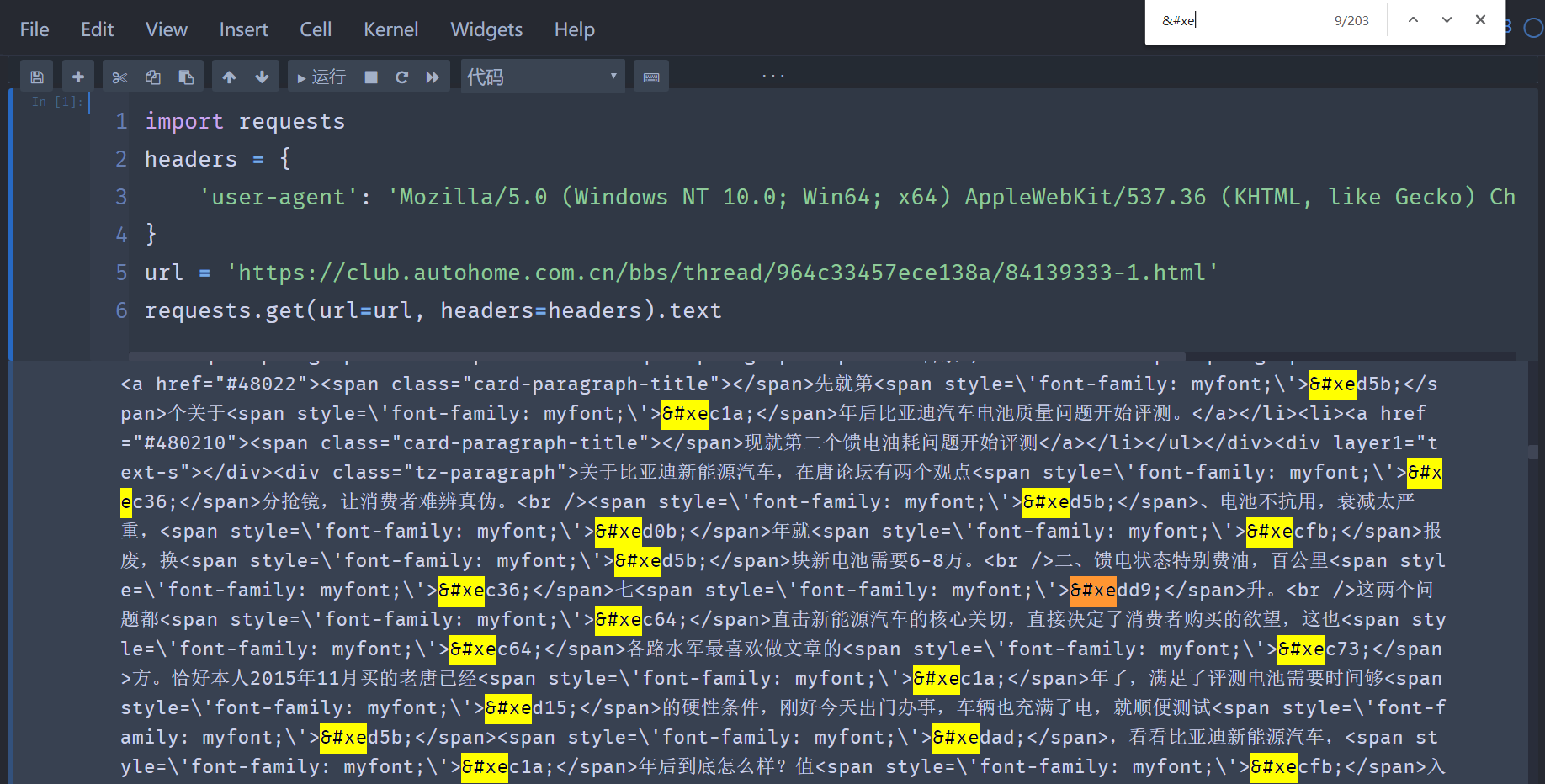Move selected cell up arrow
This screenshot has width=1545, height=784.
pyautogui.click(x=229, y=77)
